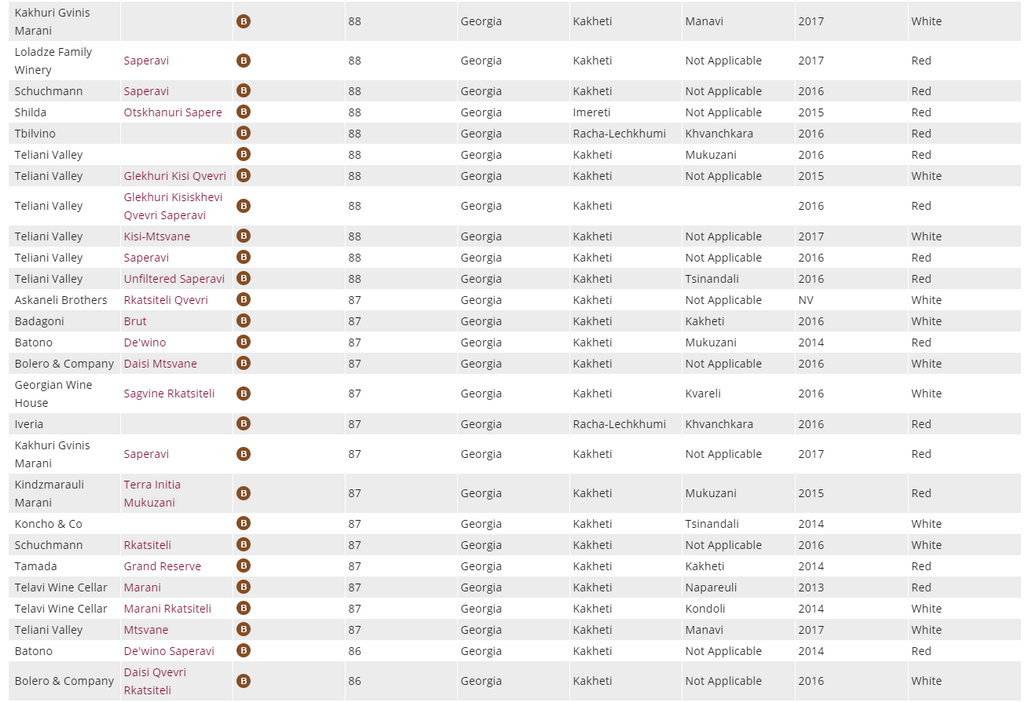
Task: Click Tamada Grand Reserve's bronze medal badge
Action: tap(243, 566)
